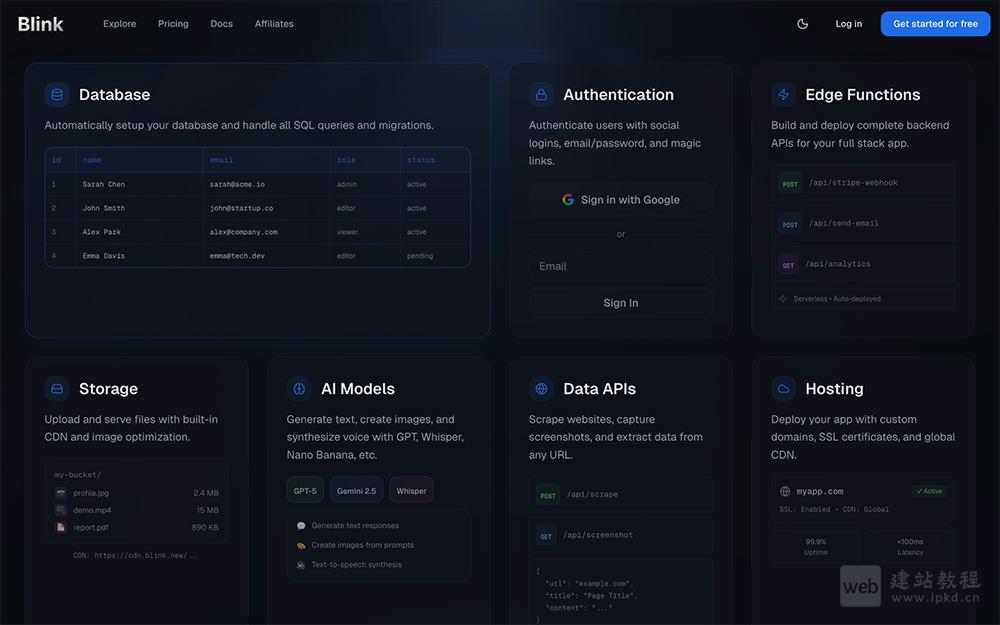Click Sign in with Google button
Screen dimensions: 1000x625
pos(620,200)
